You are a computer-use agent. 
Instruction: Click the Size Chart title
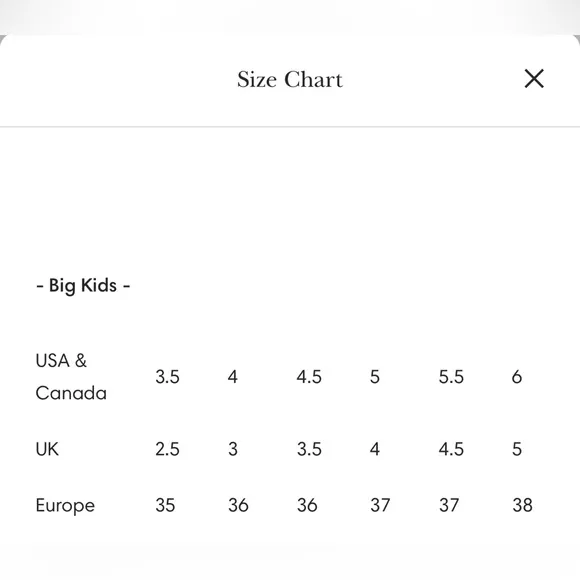click(x=290, y=80)
